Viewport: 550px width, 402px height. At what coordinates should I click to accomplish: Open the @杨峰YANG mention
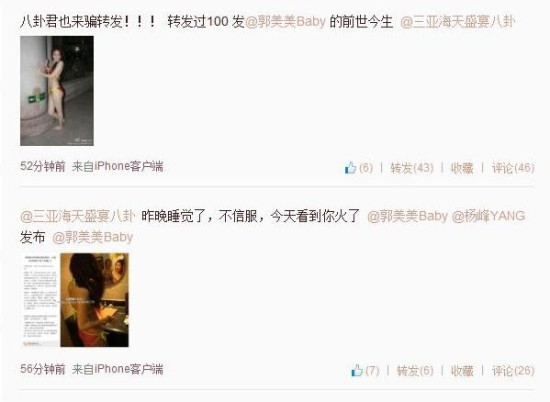point(488,216)
